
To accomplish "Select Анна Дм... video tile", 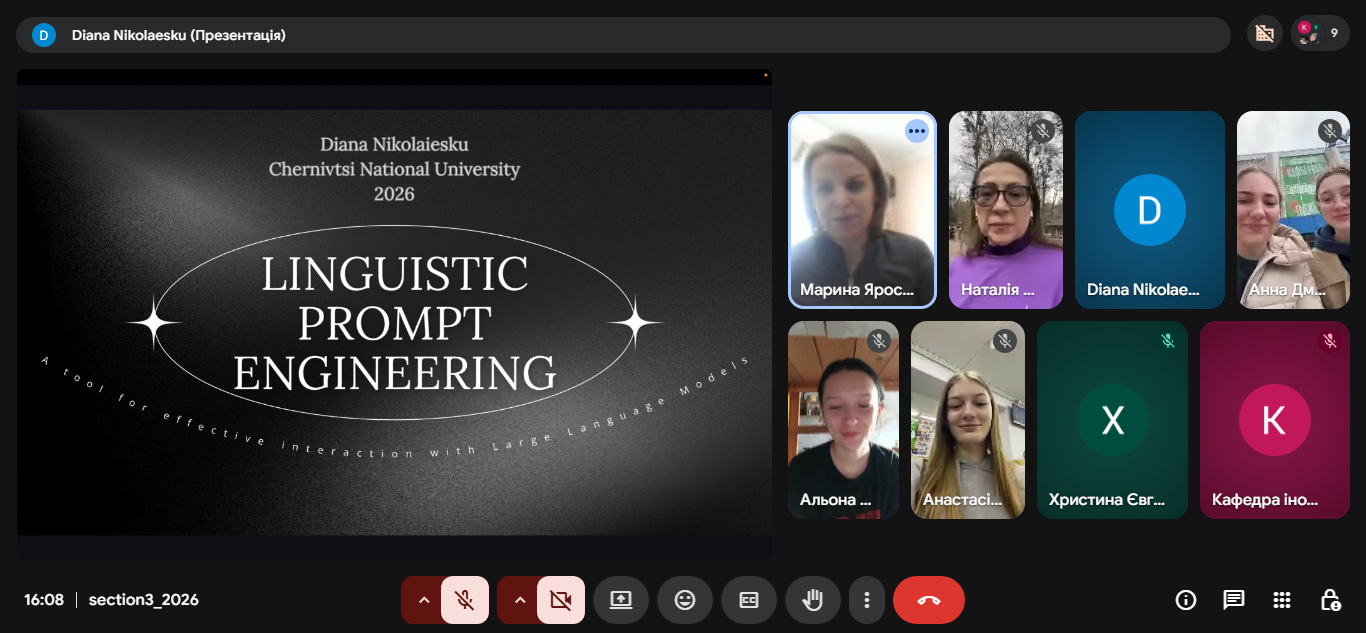I will [x=1294, y=209].
